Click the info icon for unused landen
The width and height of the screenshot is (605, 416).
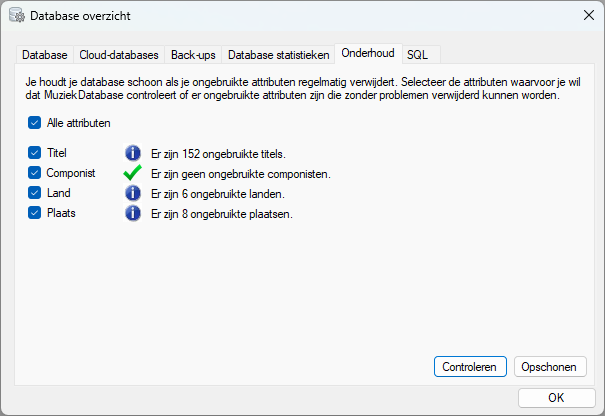pyautogui.click(x=133, y=193)
